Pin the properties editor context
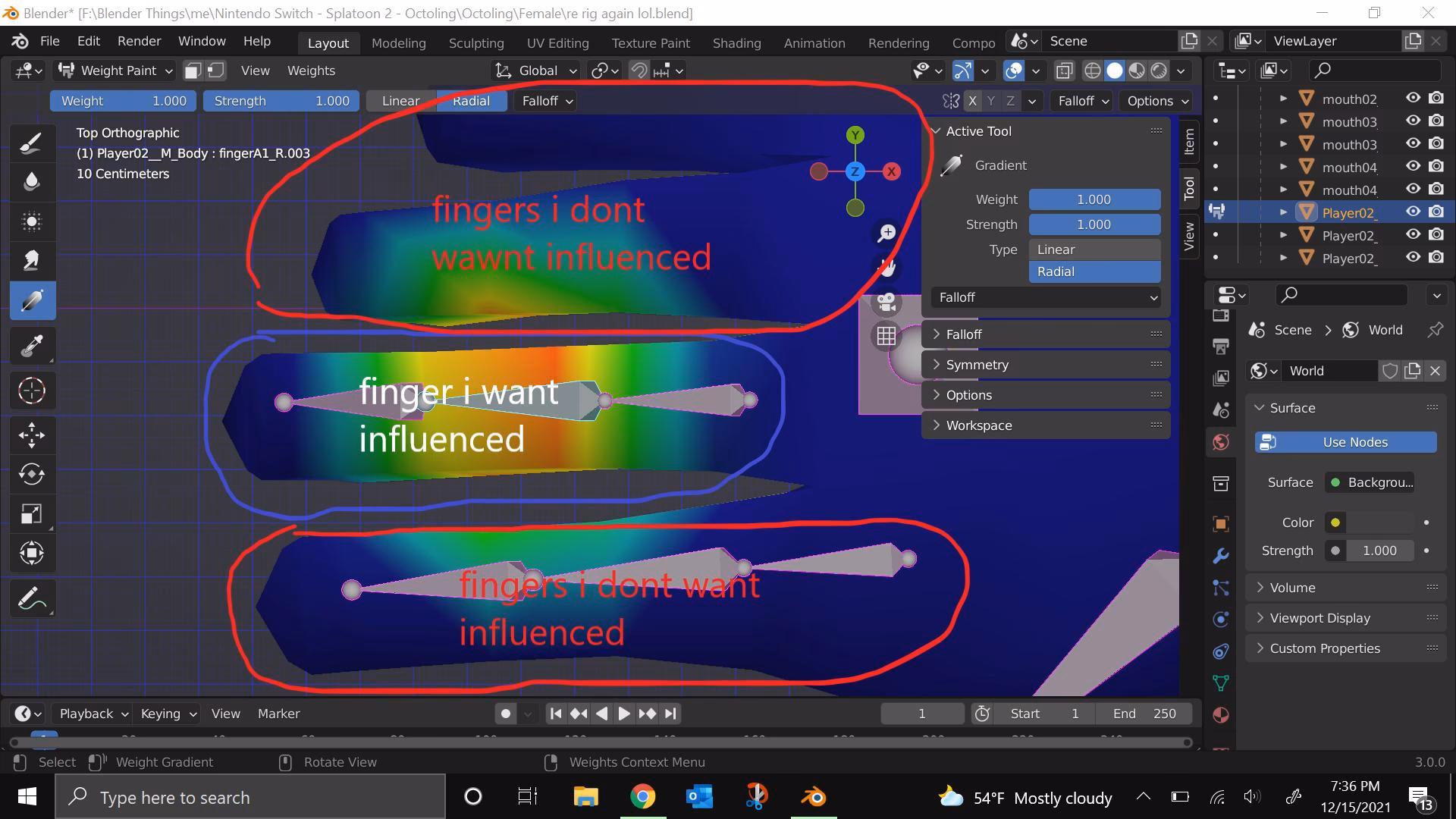The height and width of the screenshot is (819, 1456). [x=1435, y=330]
